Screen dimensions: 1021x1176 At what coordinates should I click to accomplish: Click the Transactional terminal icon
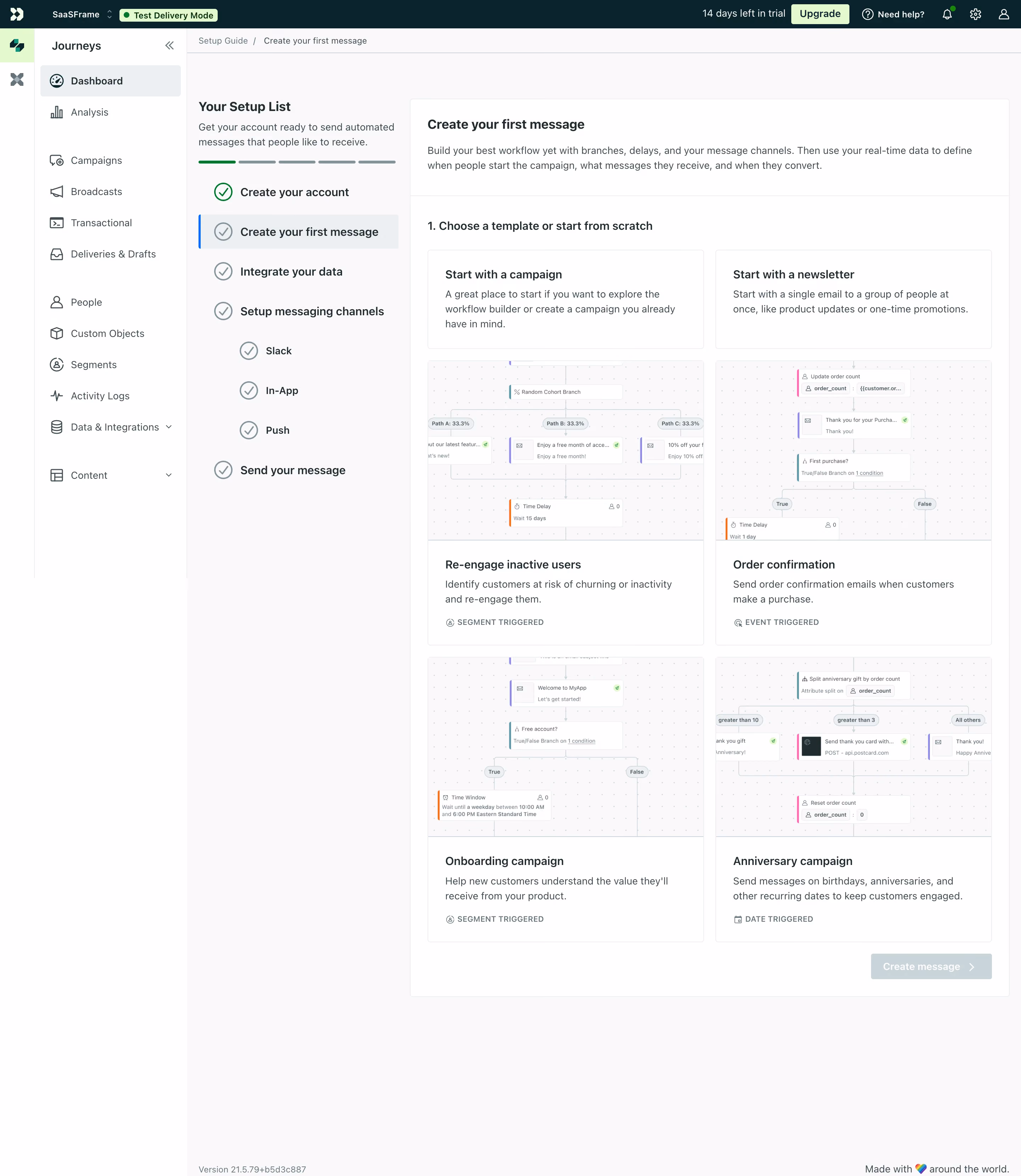(x=56, y=223)
